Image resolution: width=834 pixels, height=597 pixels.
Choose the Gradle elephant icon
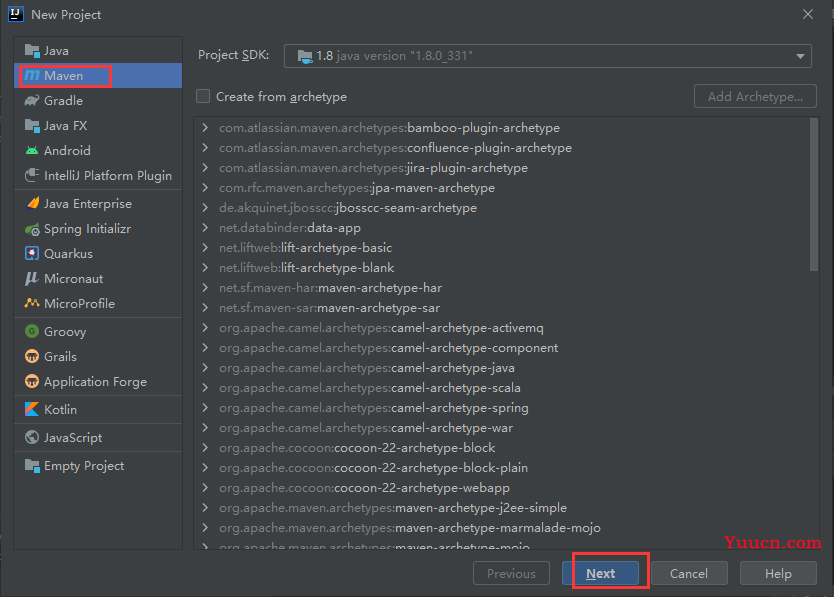32,101
